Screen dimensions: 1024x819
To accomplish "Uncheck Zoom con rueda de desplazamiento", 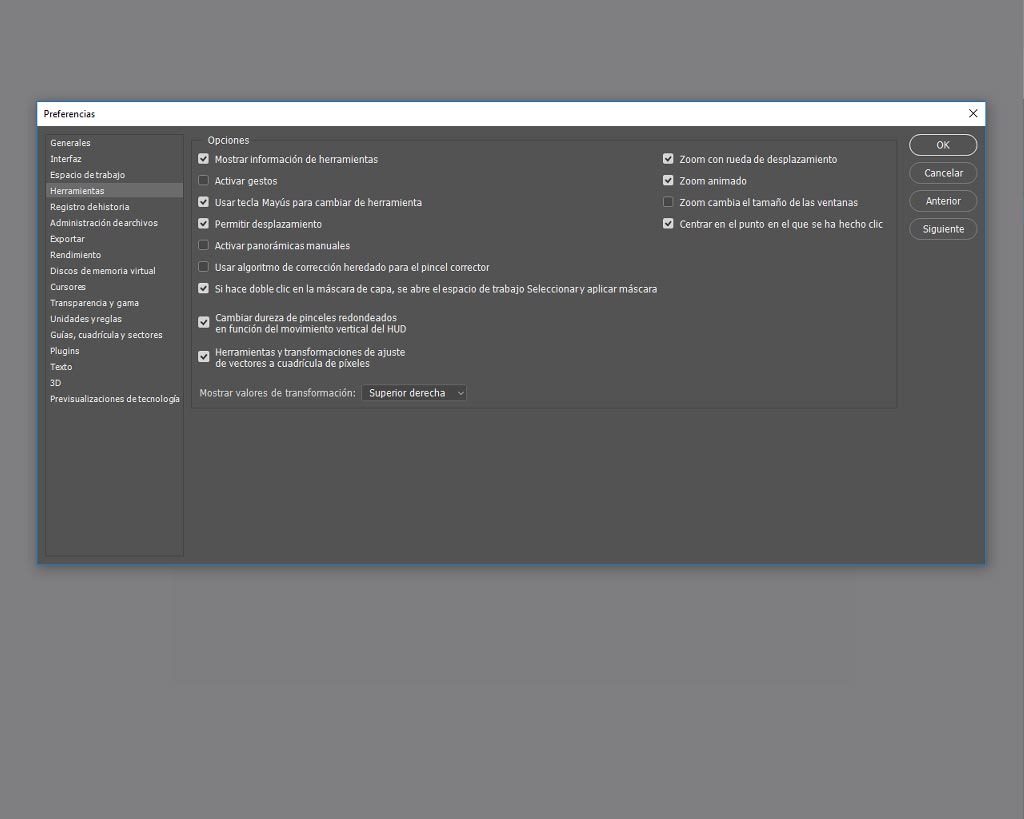I will coord(667,159).
